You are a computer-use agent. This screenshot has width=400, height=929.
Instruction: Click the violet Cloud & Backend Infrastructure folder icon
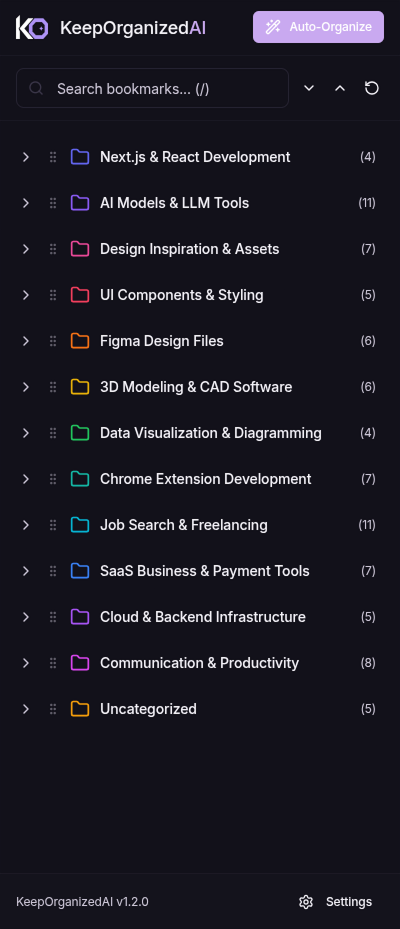80,617
